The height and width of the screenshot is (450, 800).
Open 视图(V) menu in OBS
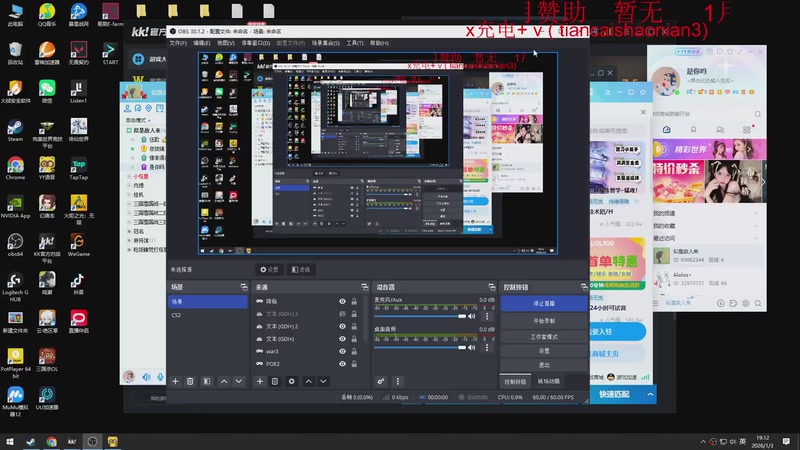[x=226, y=43]
